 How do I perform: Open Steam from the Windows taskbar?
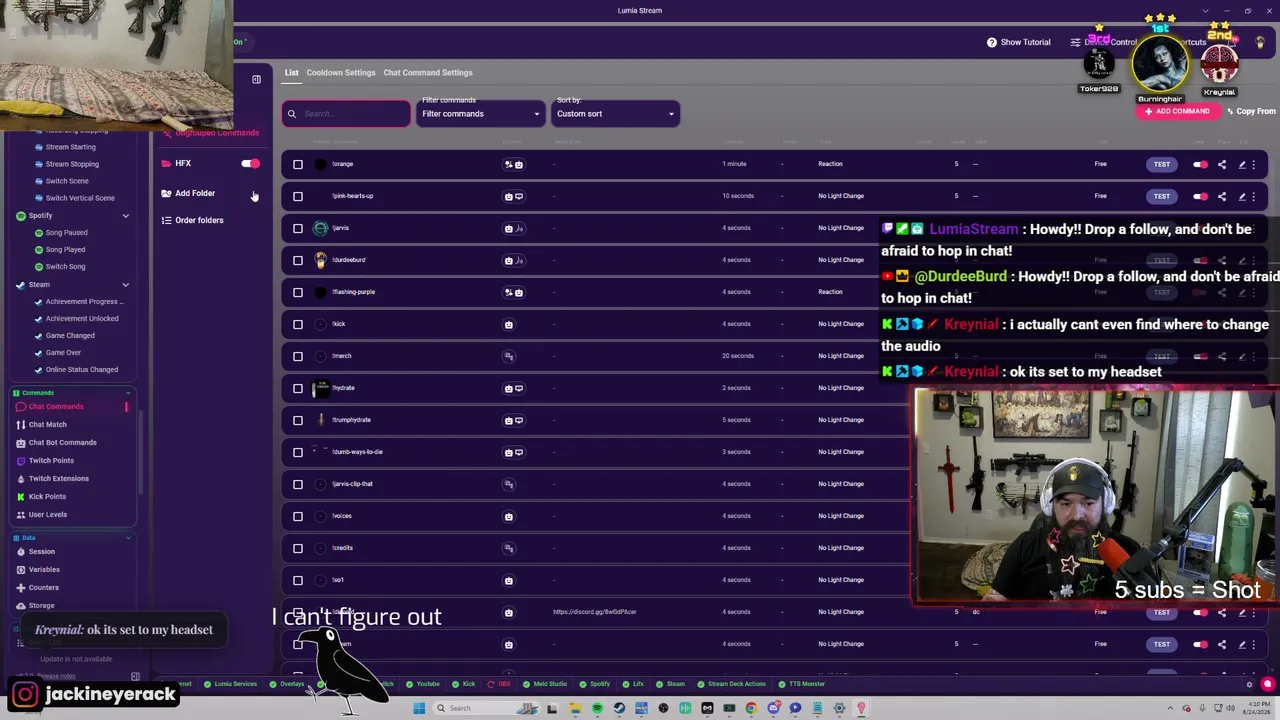(x=619, y=708)
